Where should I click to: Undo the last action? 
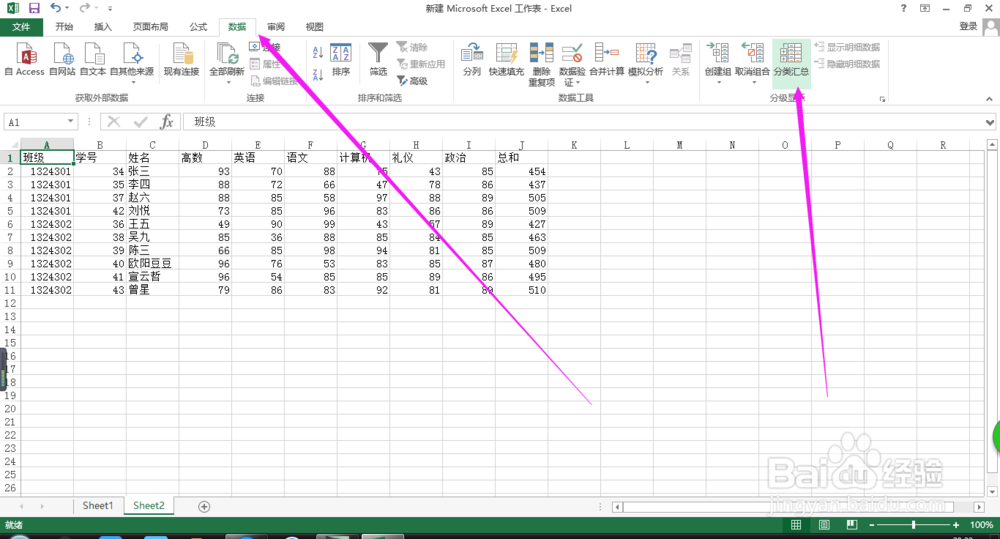(55, 8)
